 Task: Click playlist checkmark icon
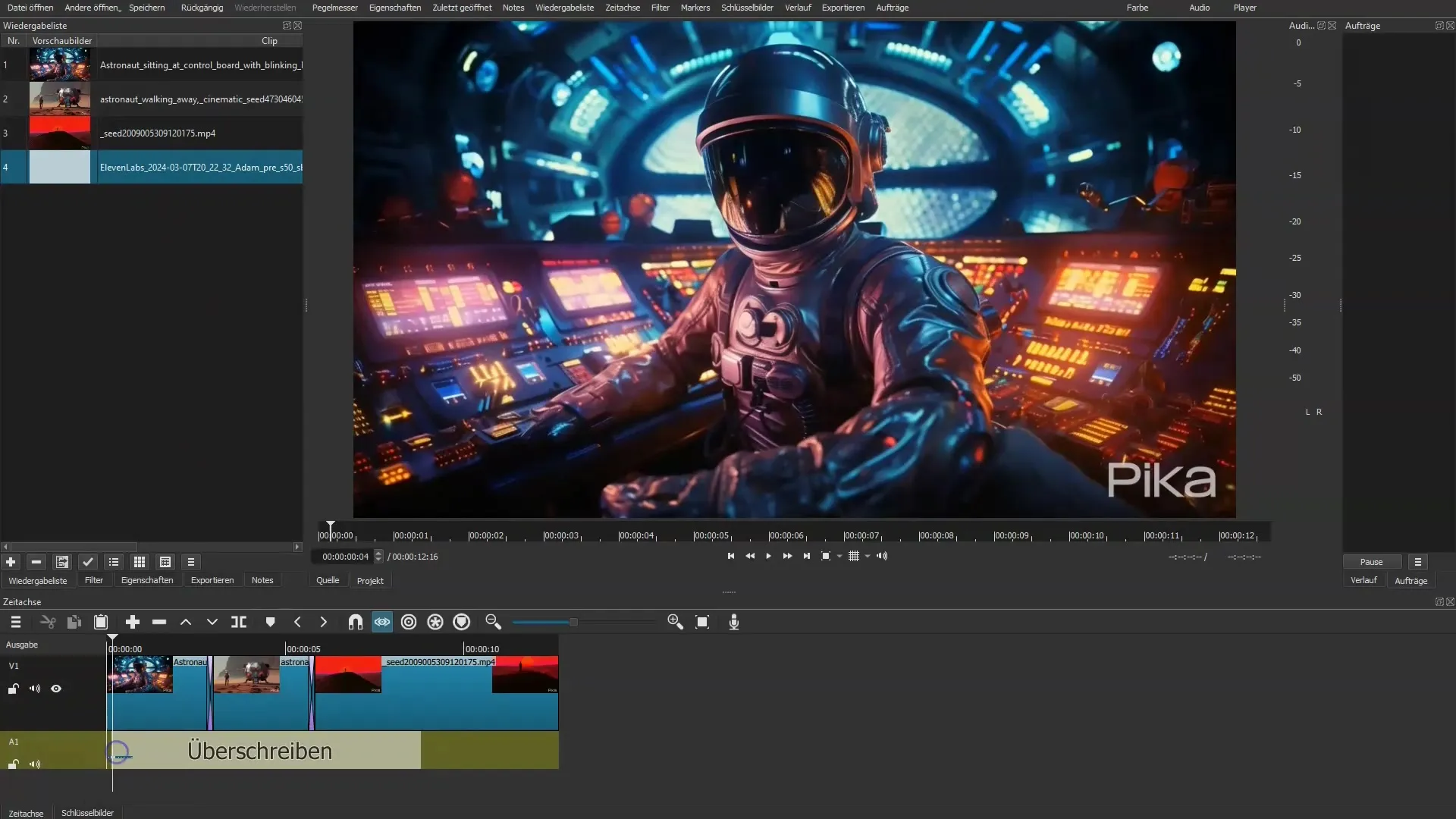[x=88, y=562]
